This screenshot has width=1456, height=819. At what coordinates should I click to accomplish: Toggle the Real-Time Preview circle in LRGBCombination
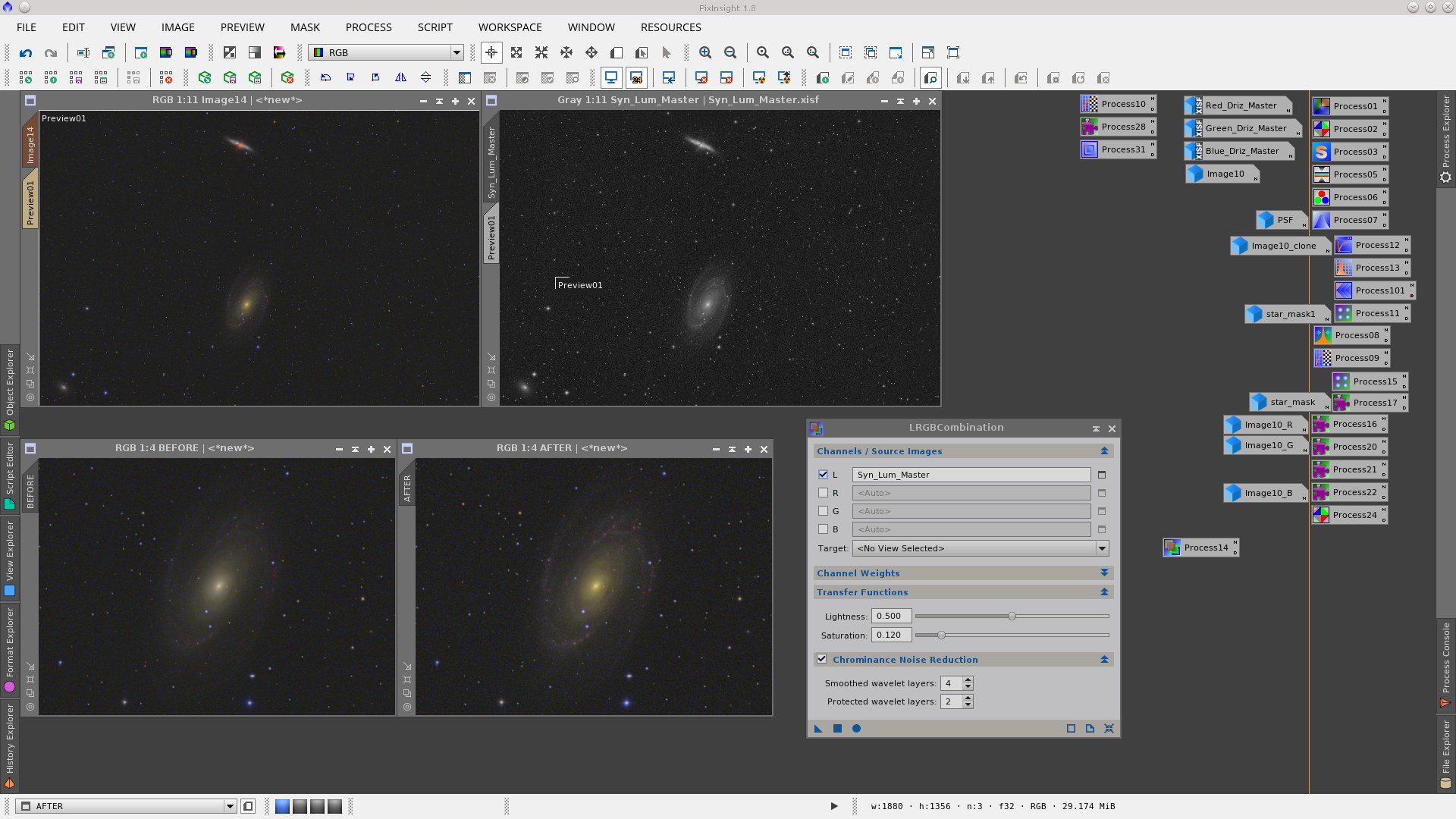pyautogui.click(x=856, y=728)
